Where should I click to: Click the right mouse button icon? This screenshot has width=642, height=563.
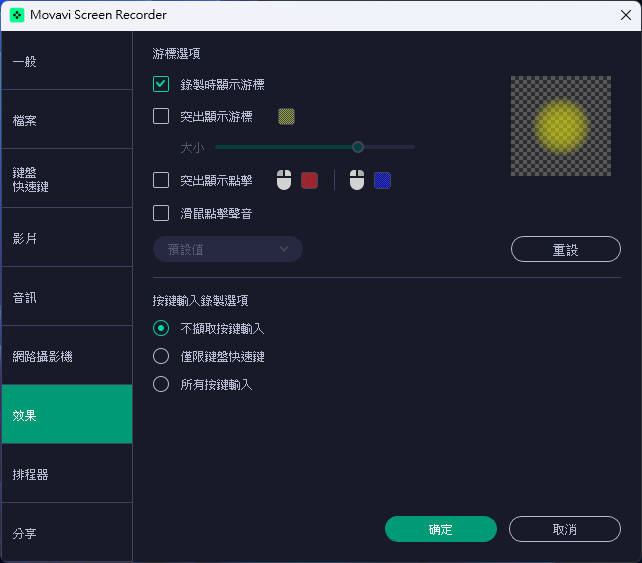(357, 180)
